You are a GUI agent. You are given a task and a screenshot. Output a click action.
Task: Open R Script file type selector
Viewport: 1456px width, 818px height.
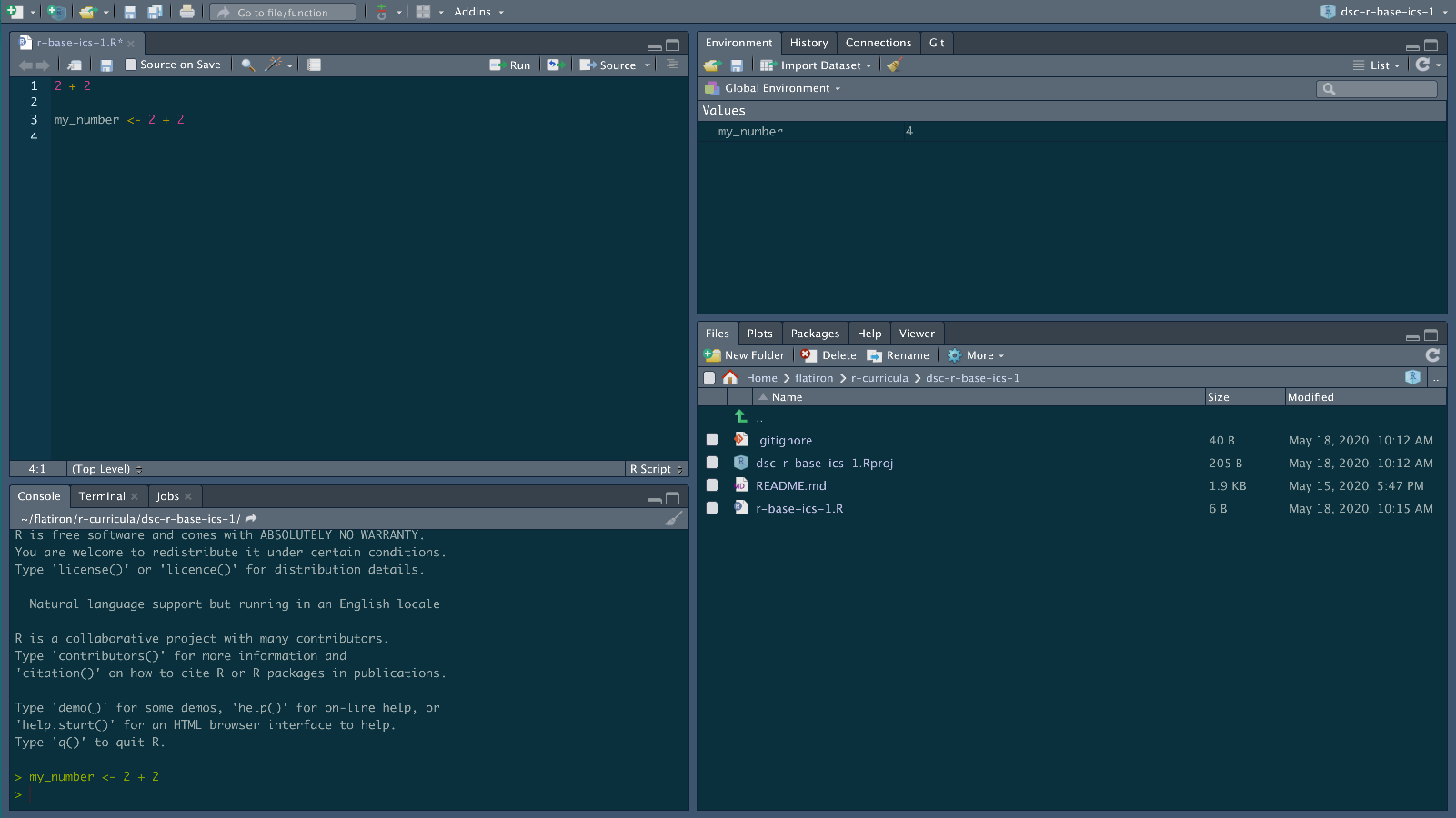point(655,469)
